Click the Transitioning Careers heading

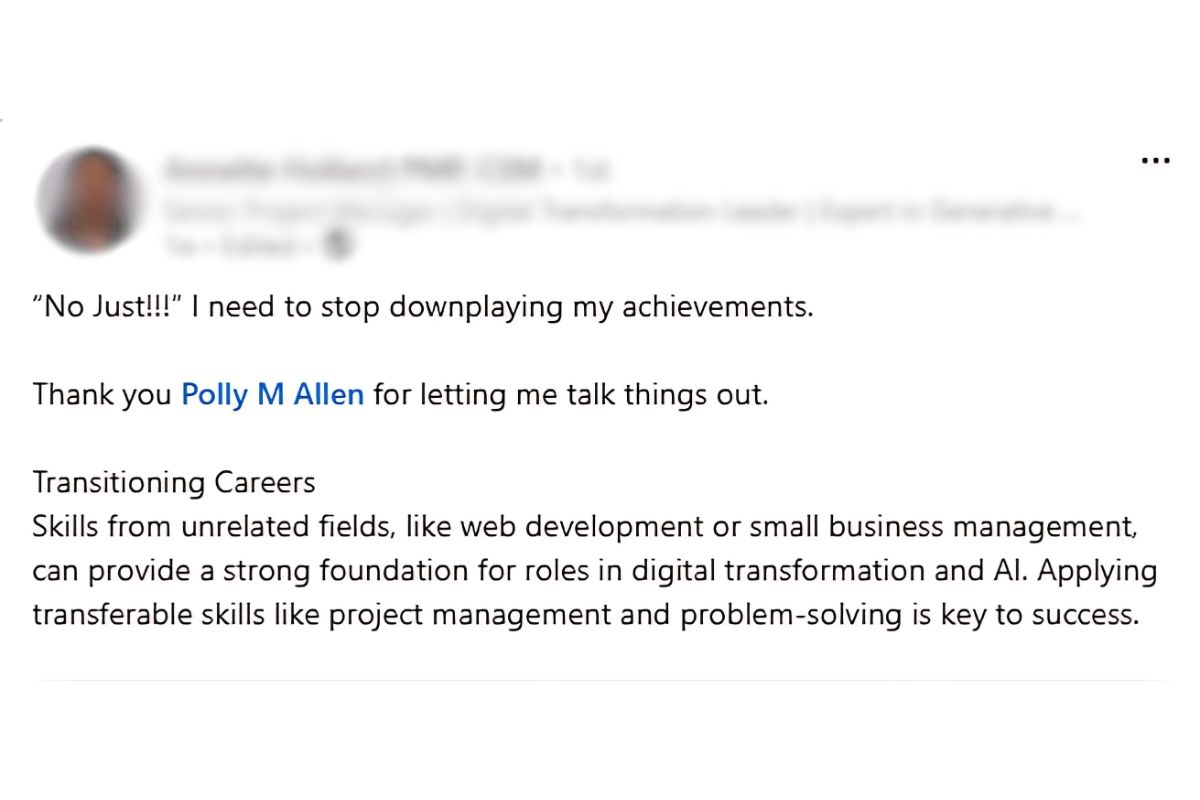tap(174, 483)
